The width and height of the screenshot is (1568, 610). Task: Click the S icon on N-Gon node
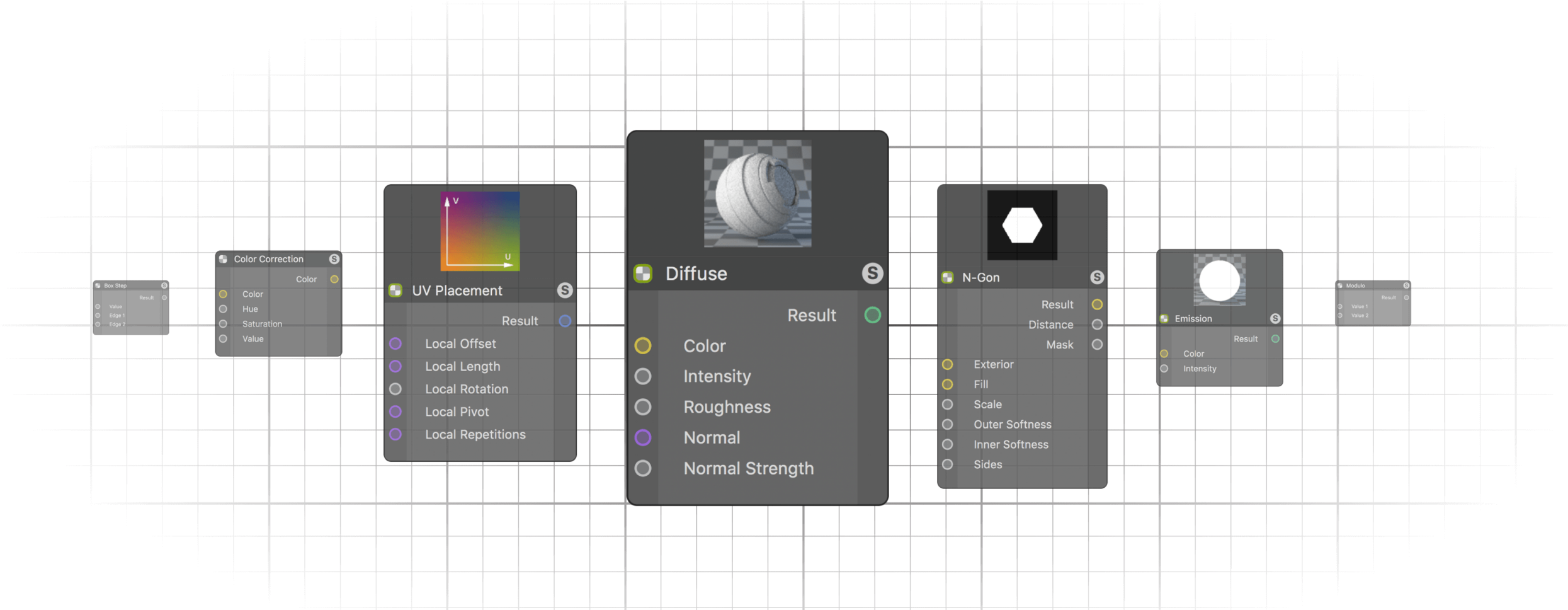point(1097,277)
